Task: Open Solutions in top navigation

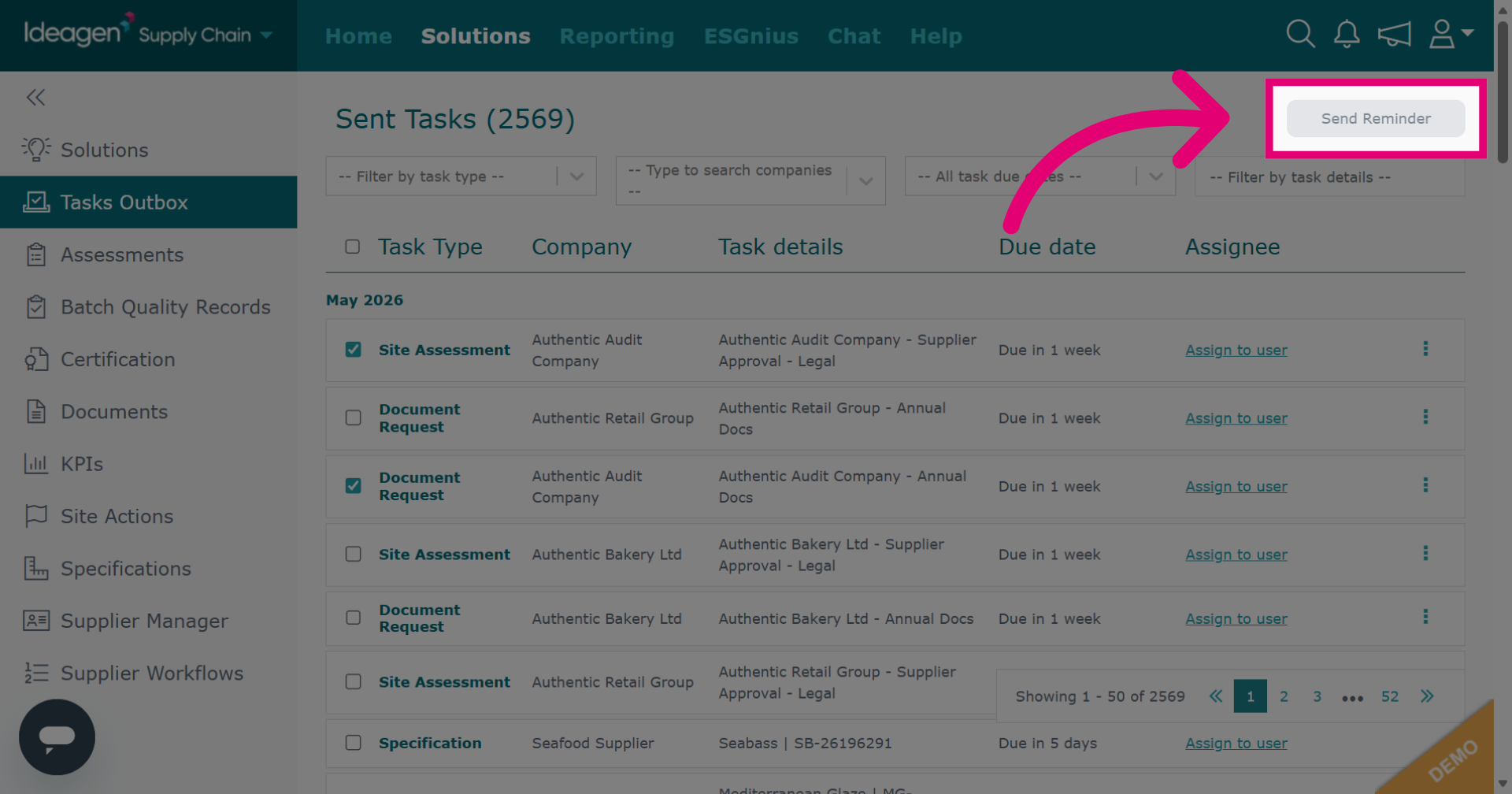Action: coord(476,36)
